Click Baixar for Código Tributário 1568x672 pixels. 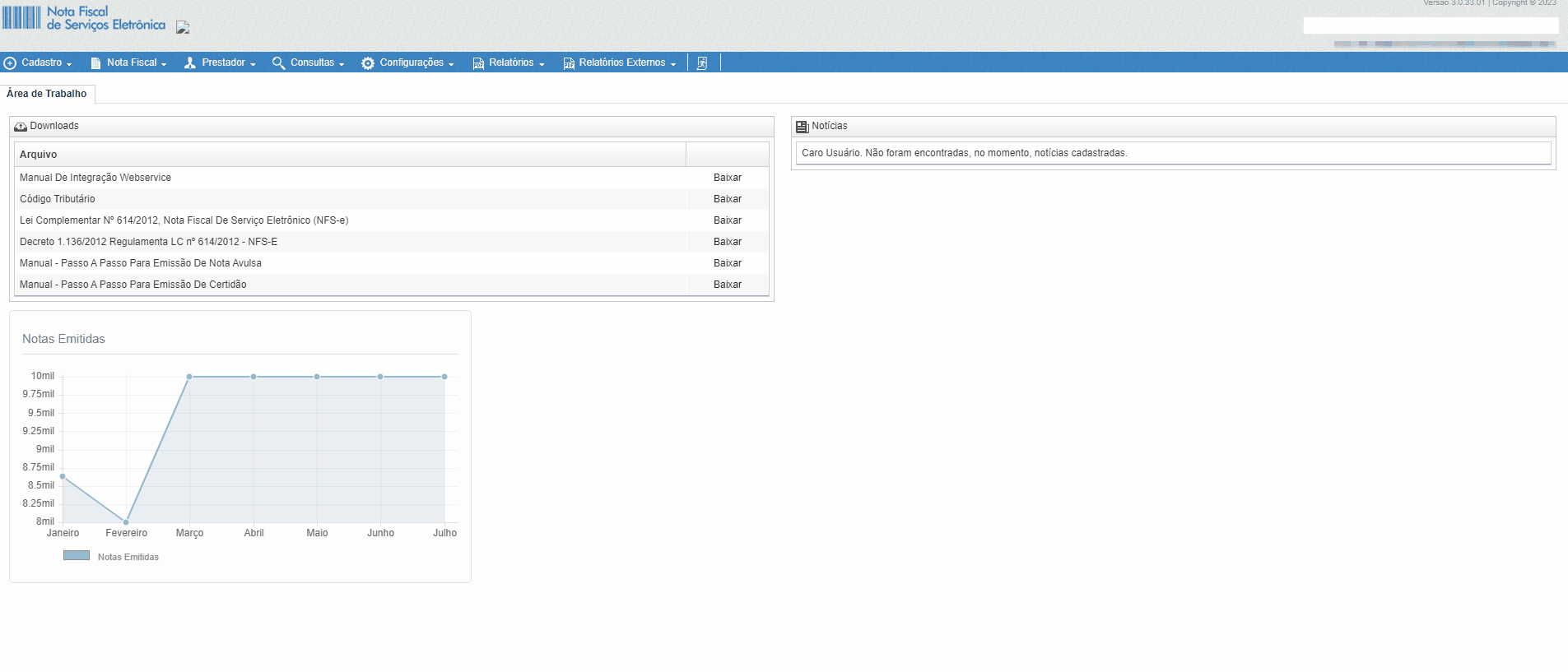pyautogui.click(x=727, y=199)
